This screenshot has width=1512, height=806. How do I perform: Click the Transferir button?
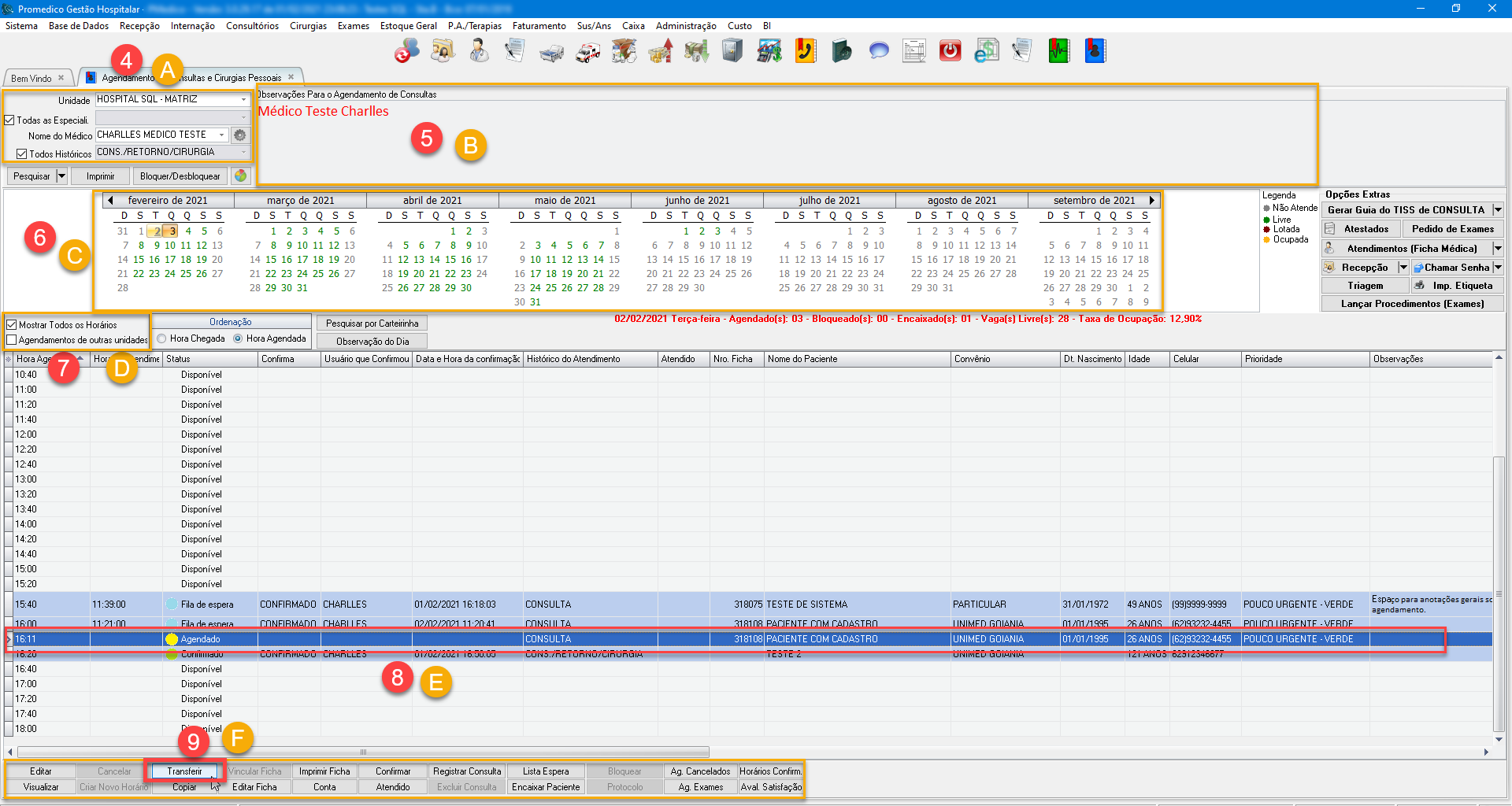coord(184,771)
